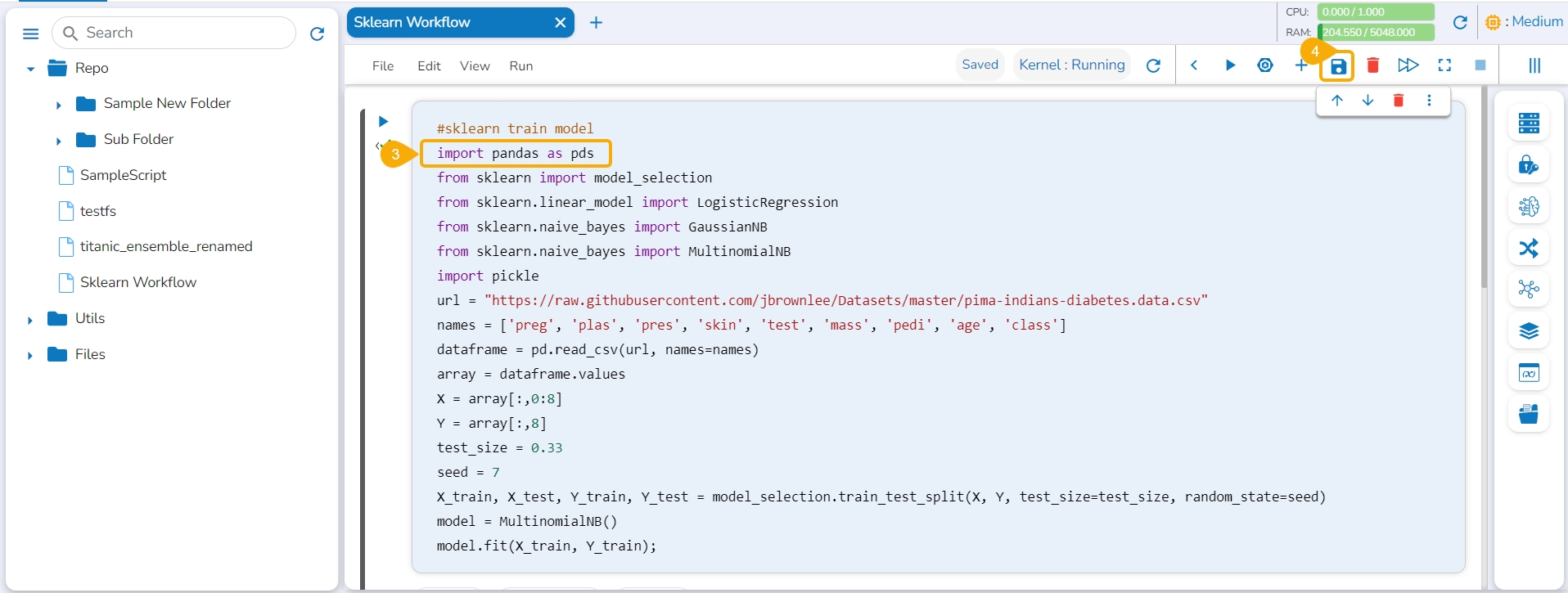Click the Save notebook icon
Image resolution: width=1568 pixels, height=593 pixels.
[1337, 66]
